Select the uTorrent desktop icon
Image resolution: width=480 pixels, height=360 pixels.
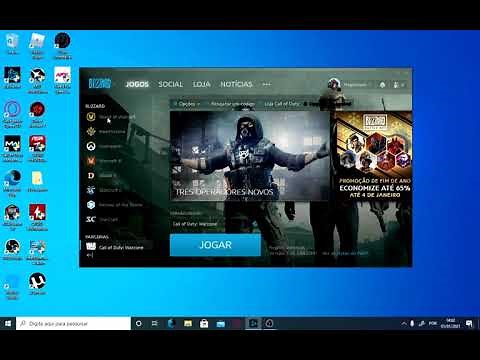click(x=37, y=284)
